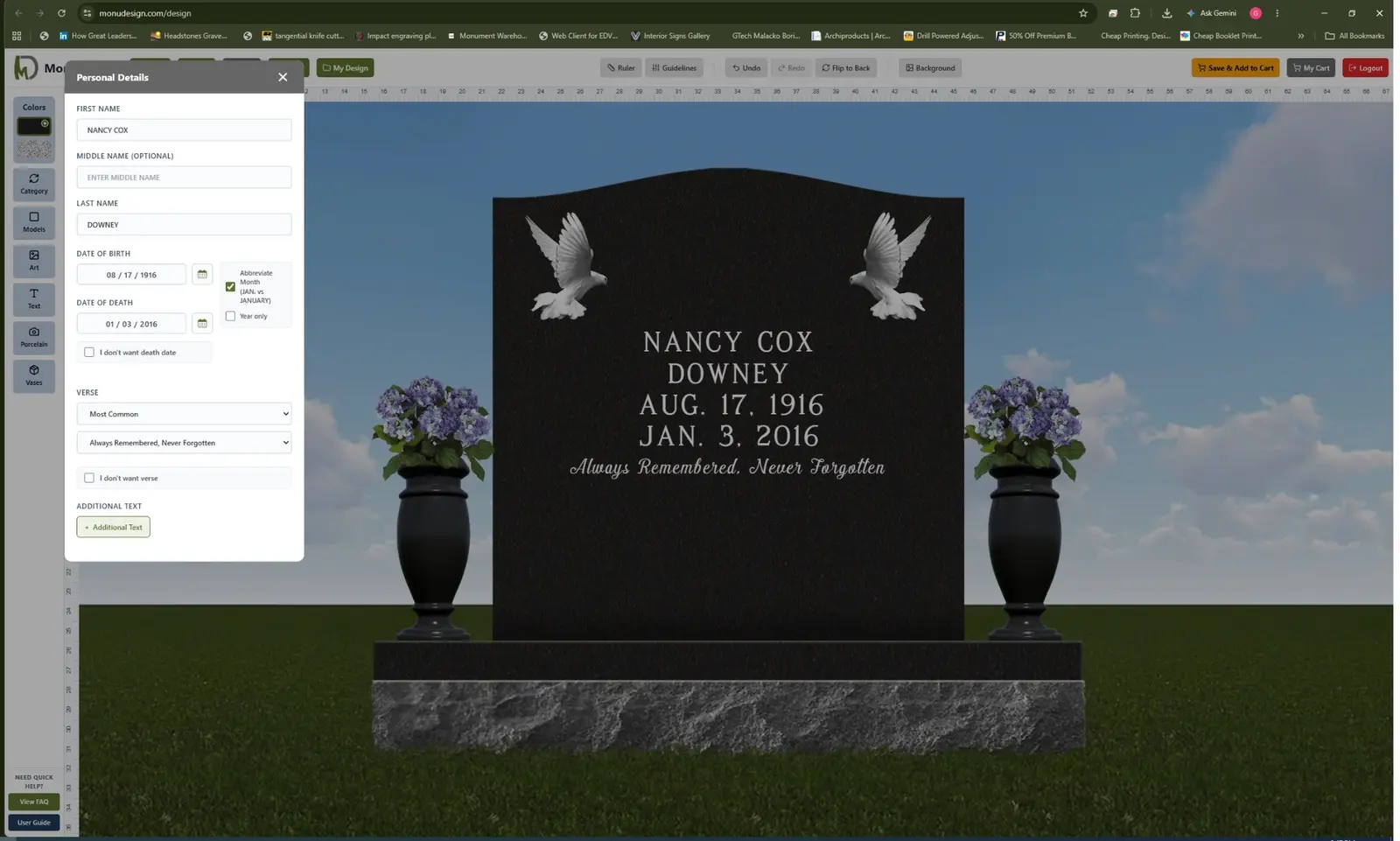Toggle the Ruler tool
This screenshot has height=841, width=1400.
pos(621,67)
